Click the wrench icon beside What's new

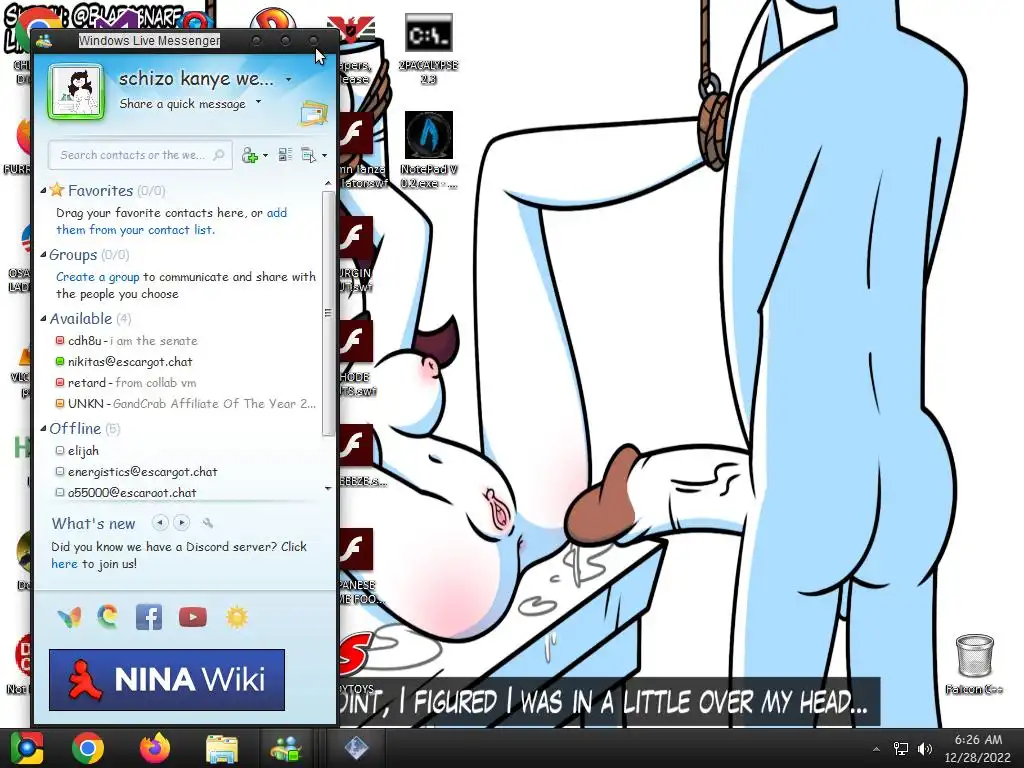(x=208, y=523)
